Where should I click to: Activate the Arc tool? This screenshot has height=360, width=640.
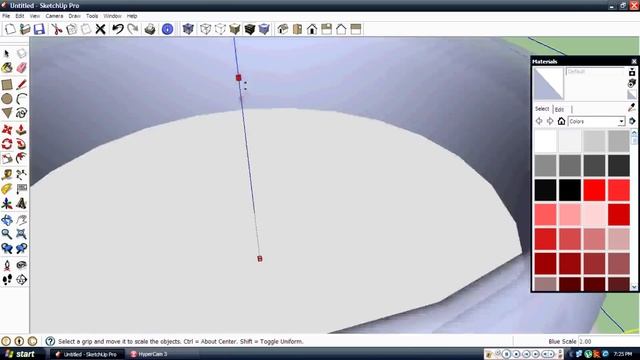pyautogui.click(x=22, y=98)
